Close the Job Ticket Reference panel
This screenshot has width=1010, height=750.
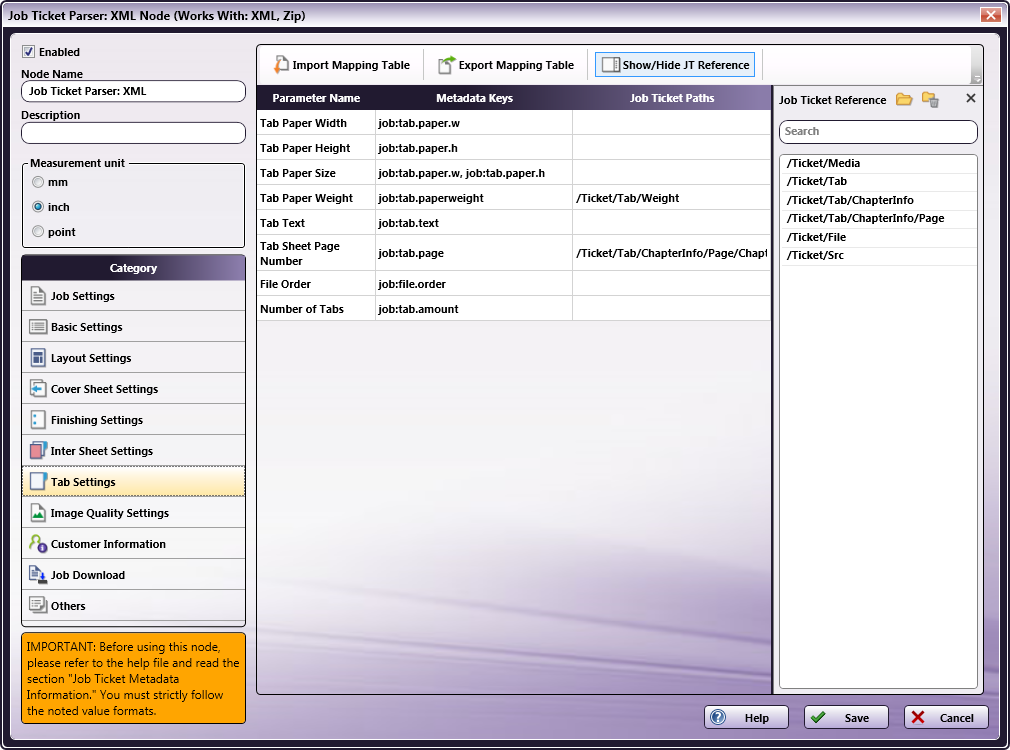[x=971, y=98]
